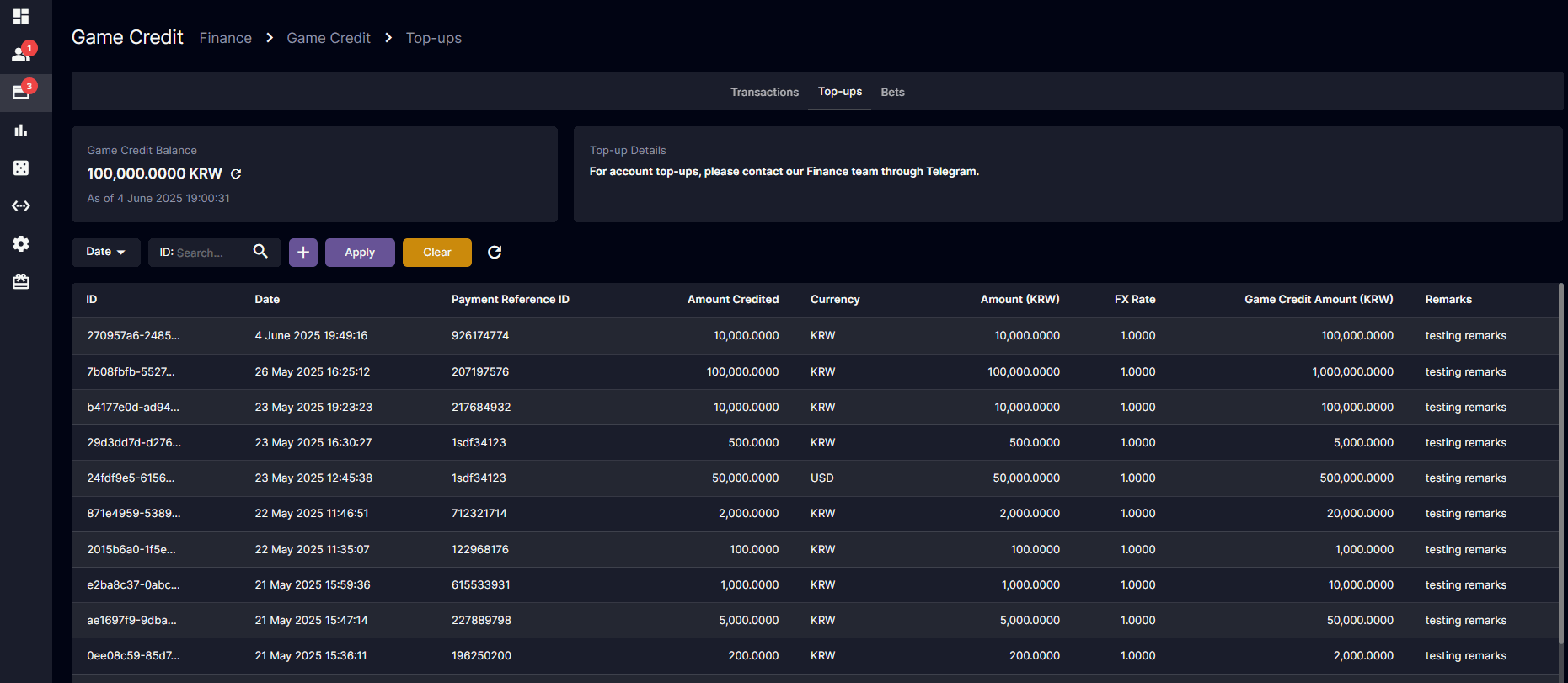Click the Payment Reference ID column header

click(x=511, y=300)
